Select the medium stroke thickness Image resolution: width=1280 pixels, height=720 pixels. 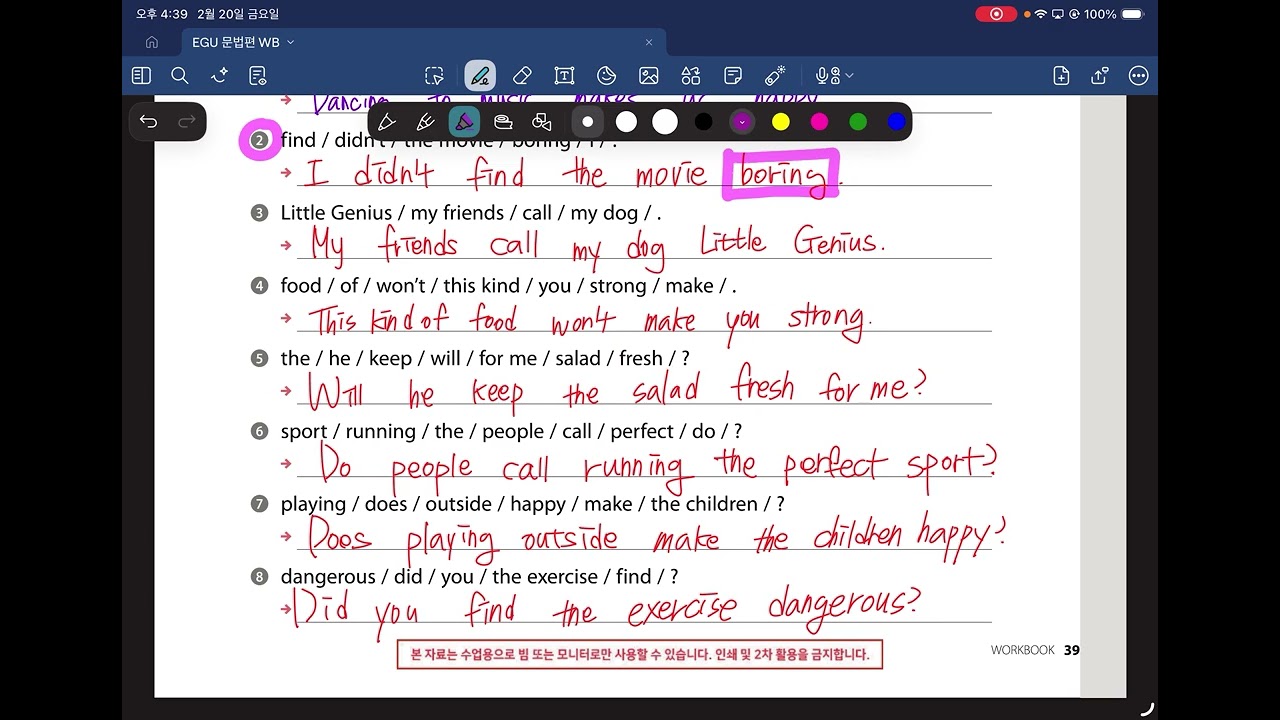click(x=626, y=122)
